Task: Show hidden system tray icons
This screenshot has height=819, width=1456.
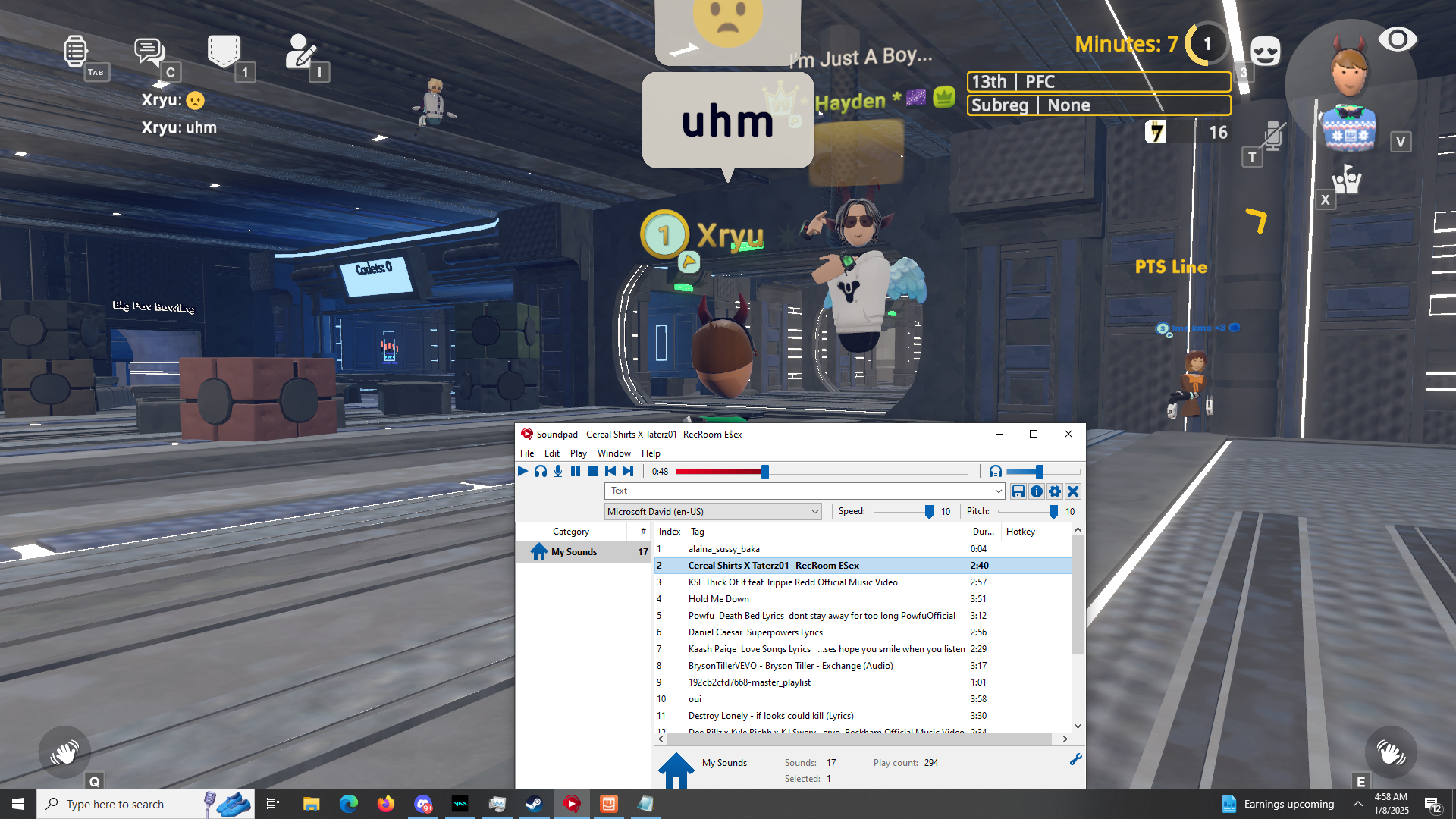Action: coord(1357,804)
